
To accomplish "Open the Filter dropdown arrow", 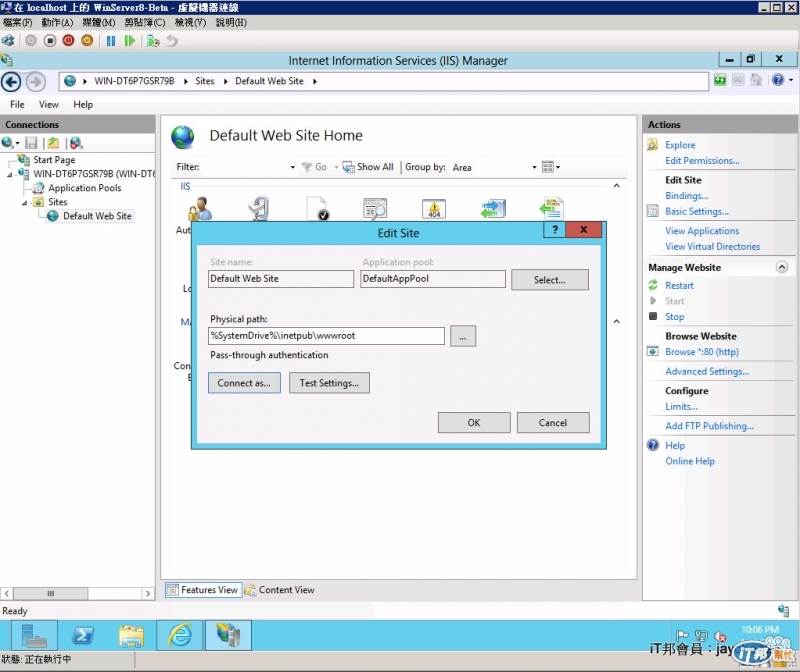I will [x=293, y=167].
